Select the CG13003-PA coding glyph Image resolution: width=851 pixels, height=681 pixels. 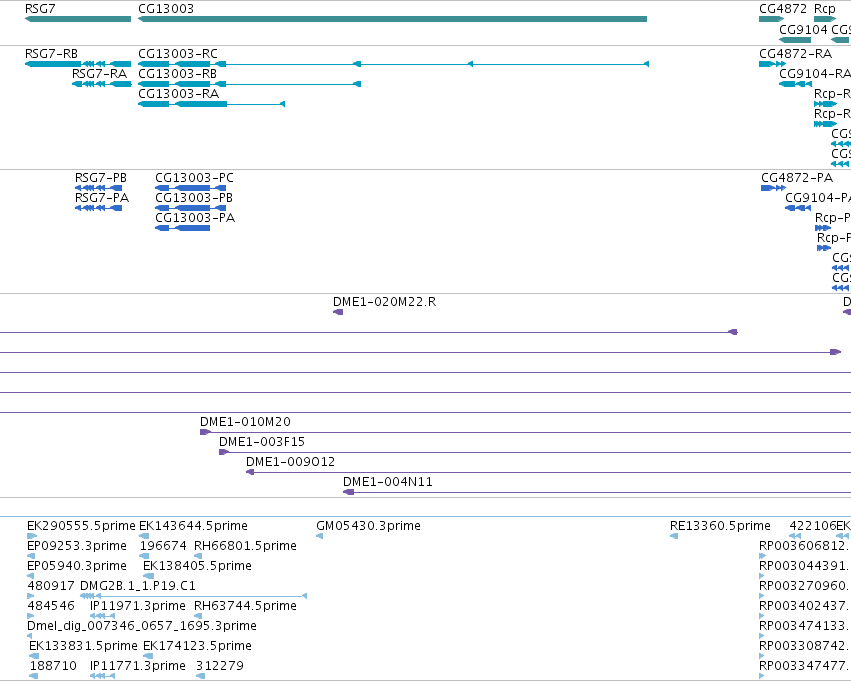[x=182, y=228]
